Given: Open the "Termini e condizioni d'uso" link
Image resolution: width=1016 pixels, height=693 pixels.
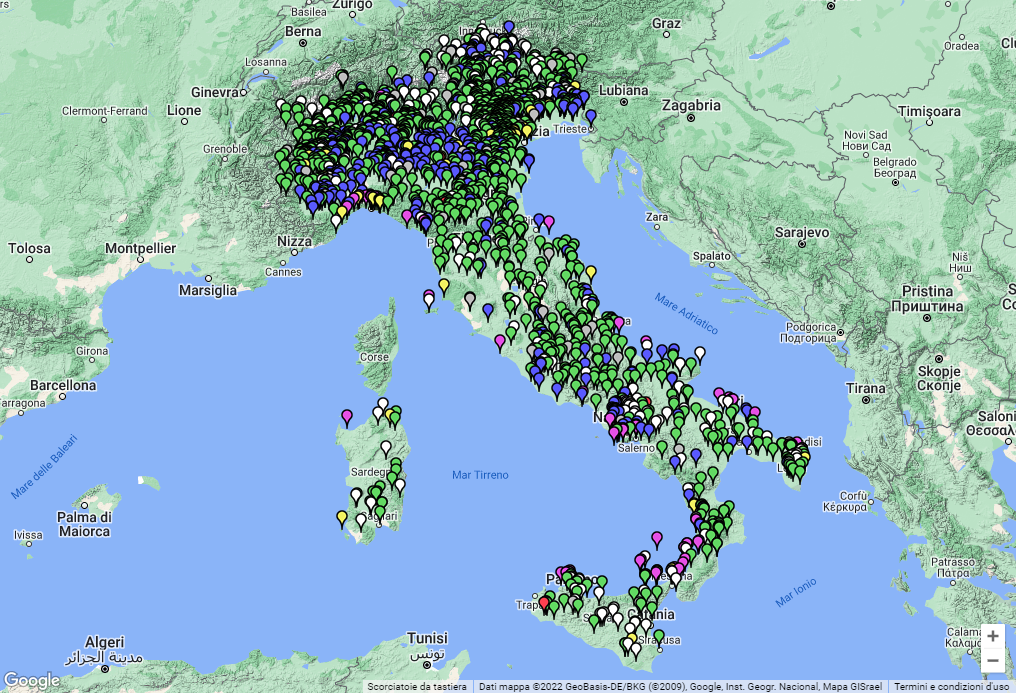Looking at the screenshot, I should coord(947,687).
